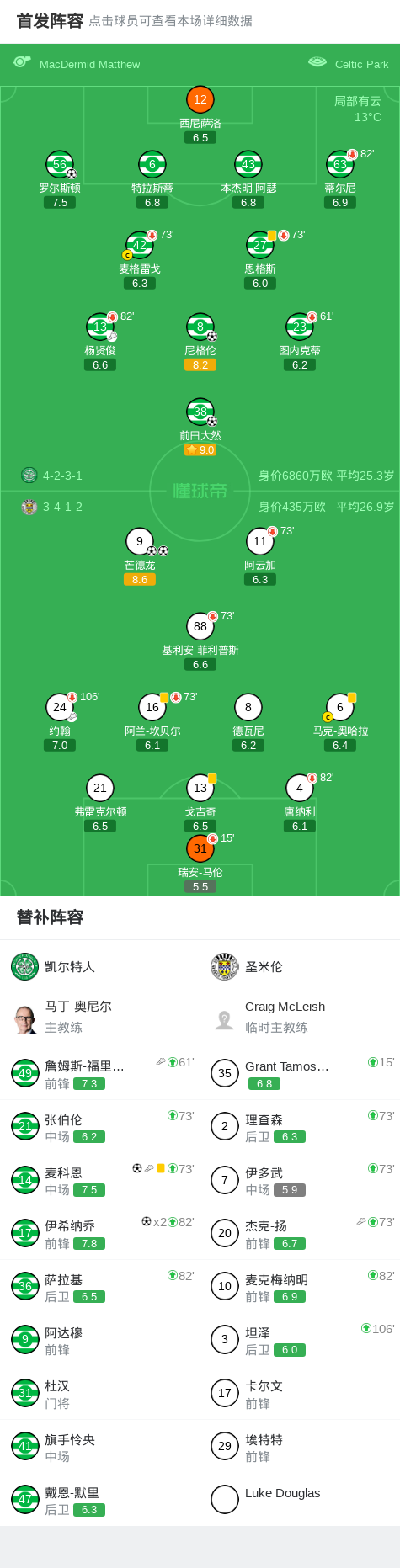Tap goalkeeper number 12 jersey icon
This screenshot has width=400, height=1568.
tap(200, 99)
